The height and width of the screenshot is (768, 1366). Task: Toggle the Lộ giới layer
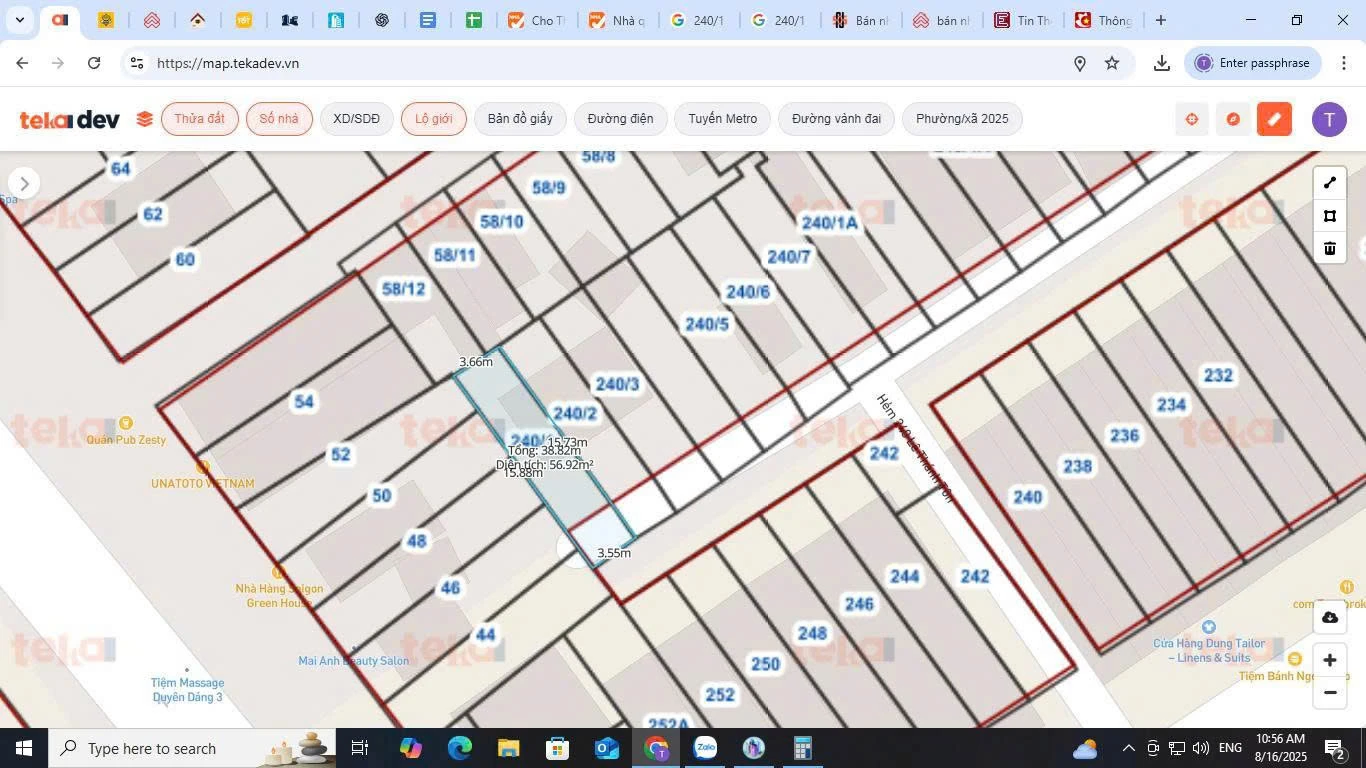point(432,118)
